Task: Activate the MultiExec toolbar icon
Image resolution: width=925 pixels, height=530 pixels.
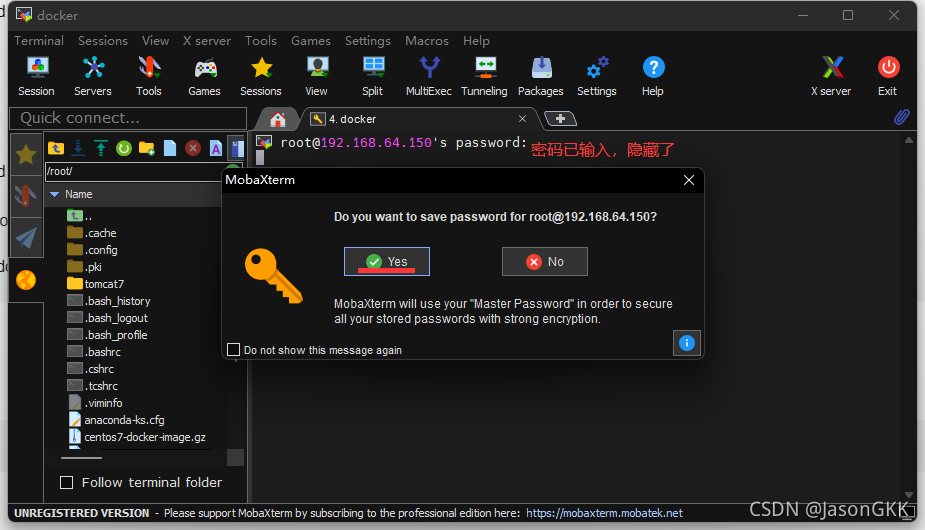Action: [429, 76]
